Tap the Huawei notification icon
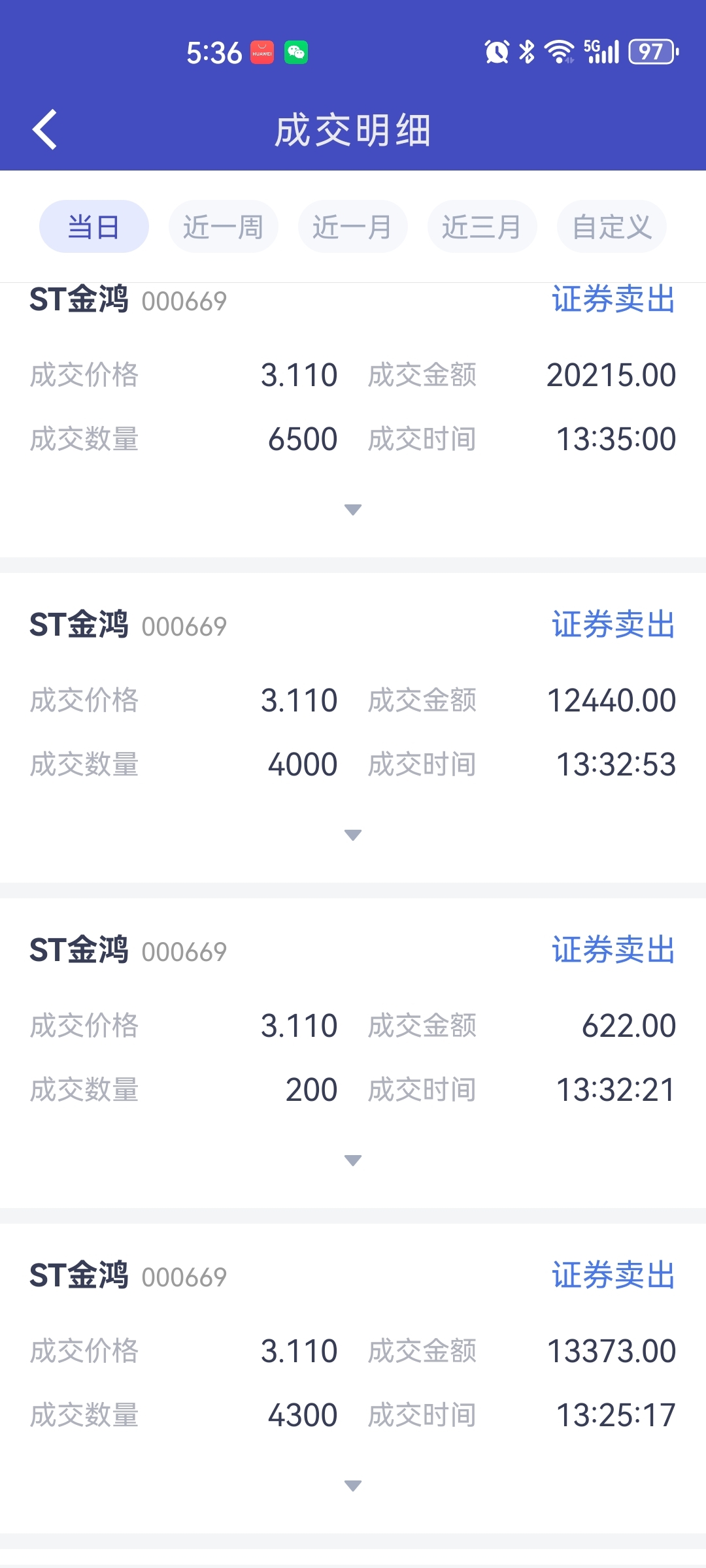This screenshot has height=1568, width=706. (262, 52)
